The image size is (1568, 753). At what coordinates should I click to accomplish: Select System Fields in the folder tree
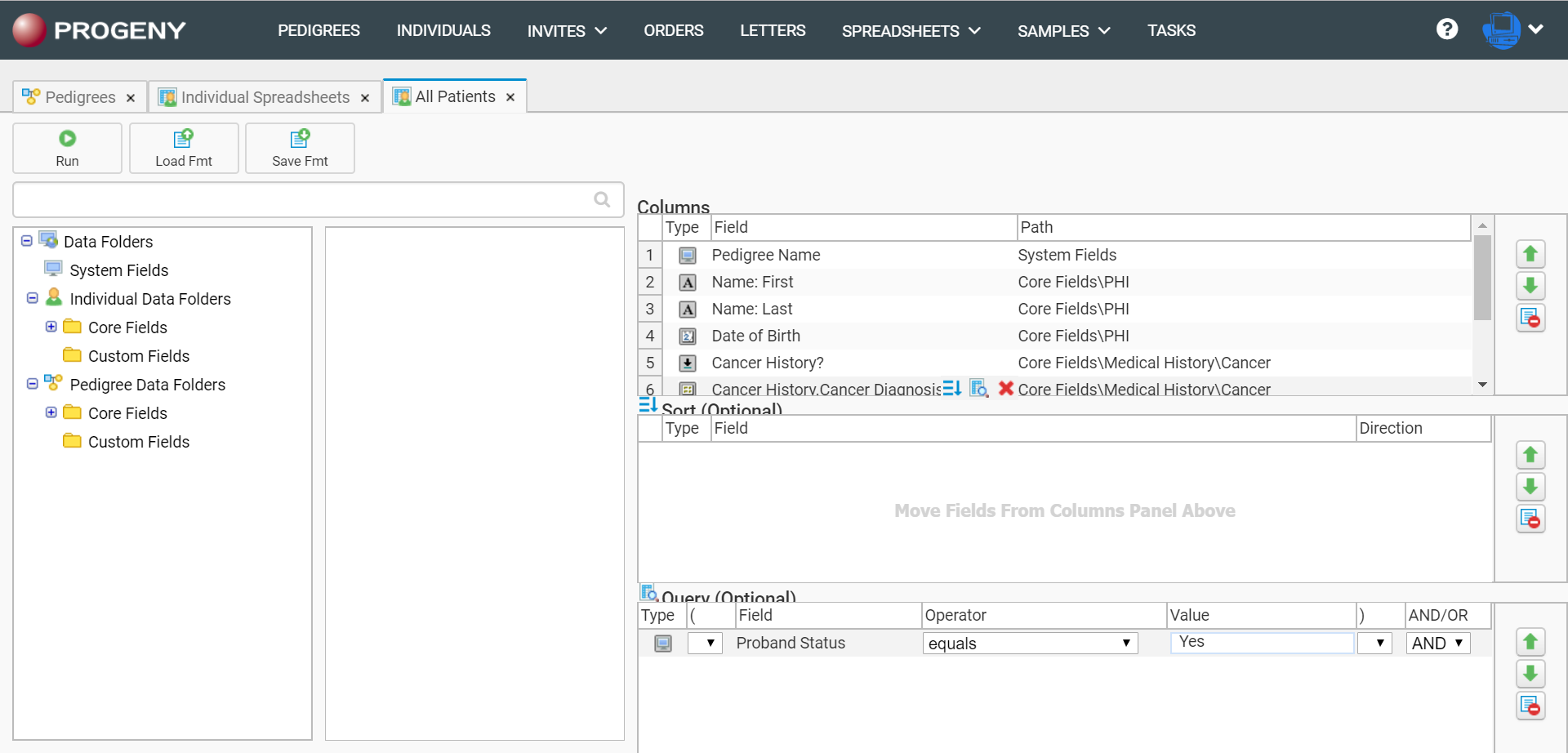(119, 270)
